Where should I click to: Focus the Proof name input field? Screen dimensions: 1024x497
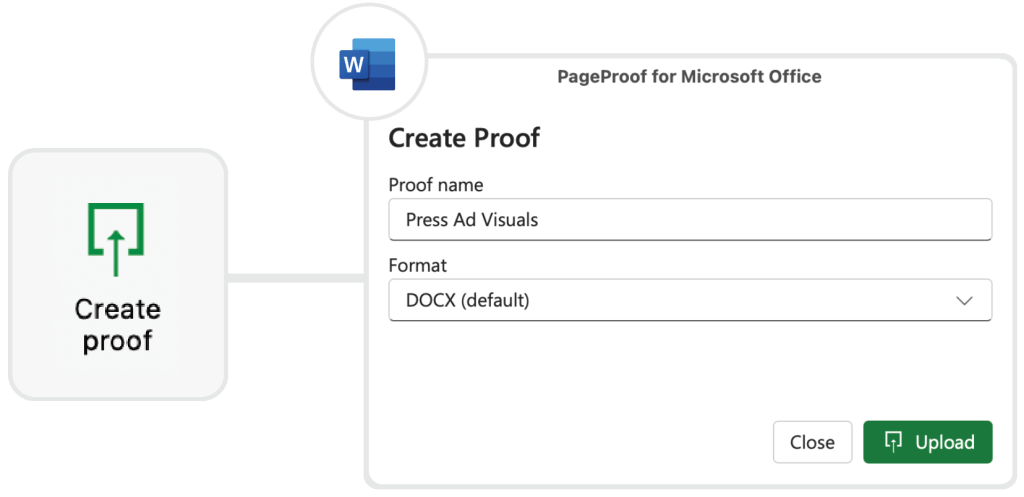coord(690,219)
